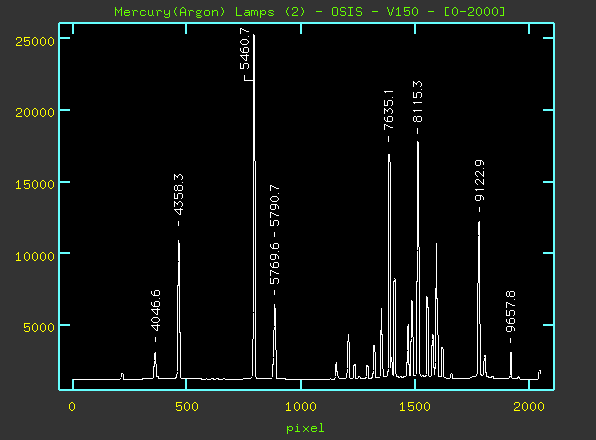The height and width of the screenshot is (440, 596).
Task: Click the x-axis value 1500
Action: point(415,407)
